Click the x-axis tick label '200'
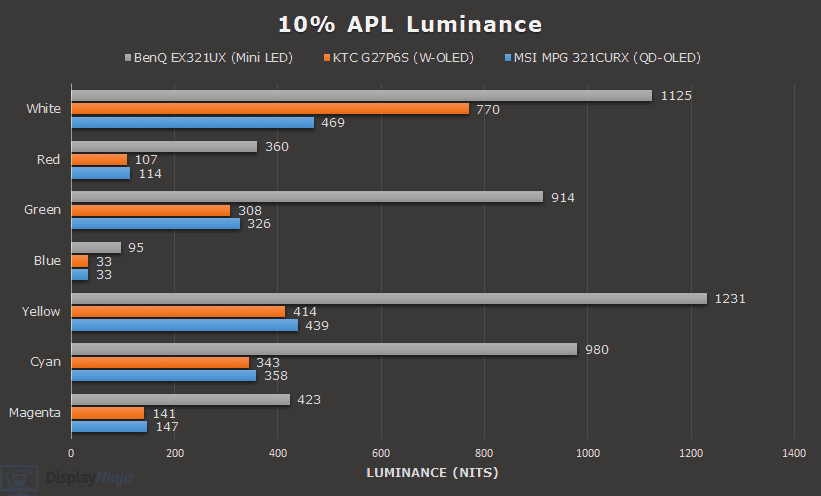Viewport: 821px width, 496px height. pos(175,453)
